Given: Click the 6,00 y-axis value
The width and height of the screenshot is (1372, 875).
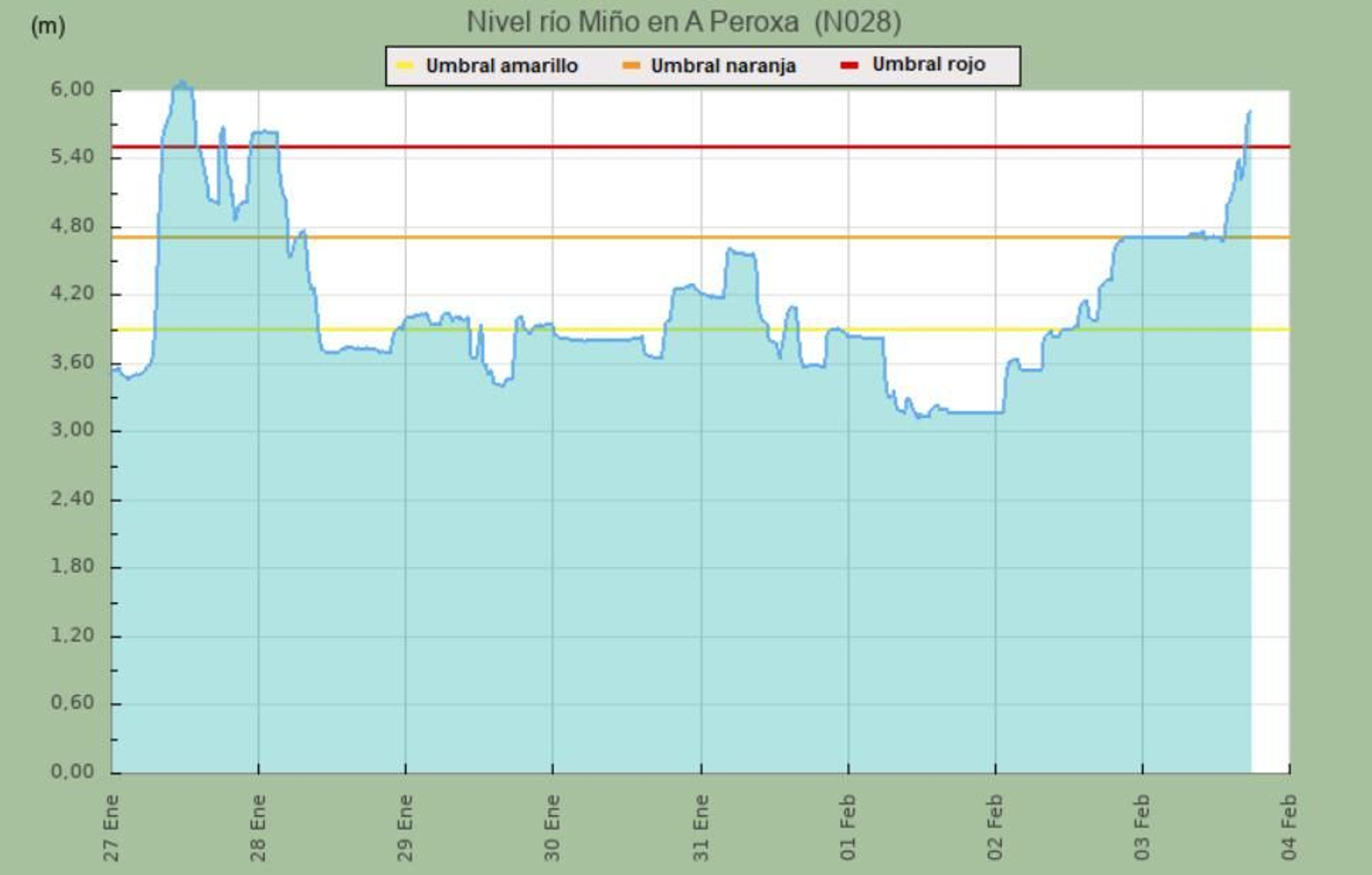Looking at the screenshot, I should coord(72,89).
